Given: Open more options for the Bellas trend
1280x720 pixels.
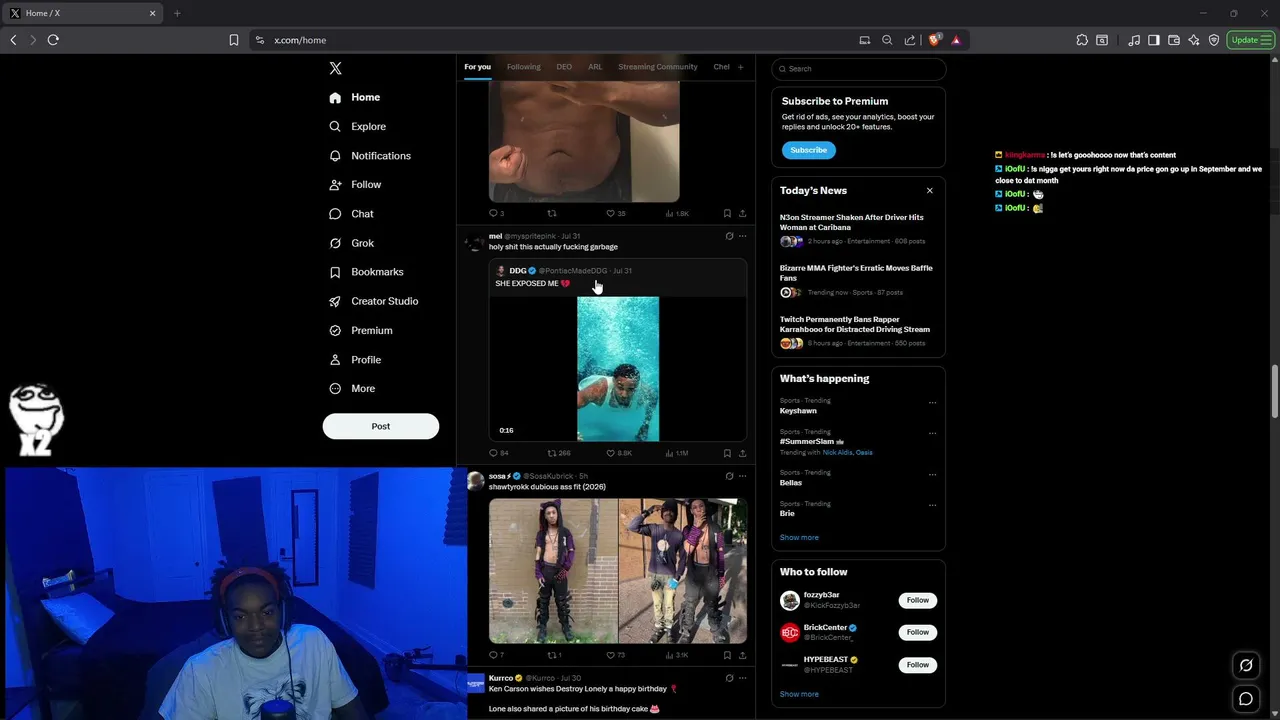Looking at the screenshot, I should coord(932,474).
